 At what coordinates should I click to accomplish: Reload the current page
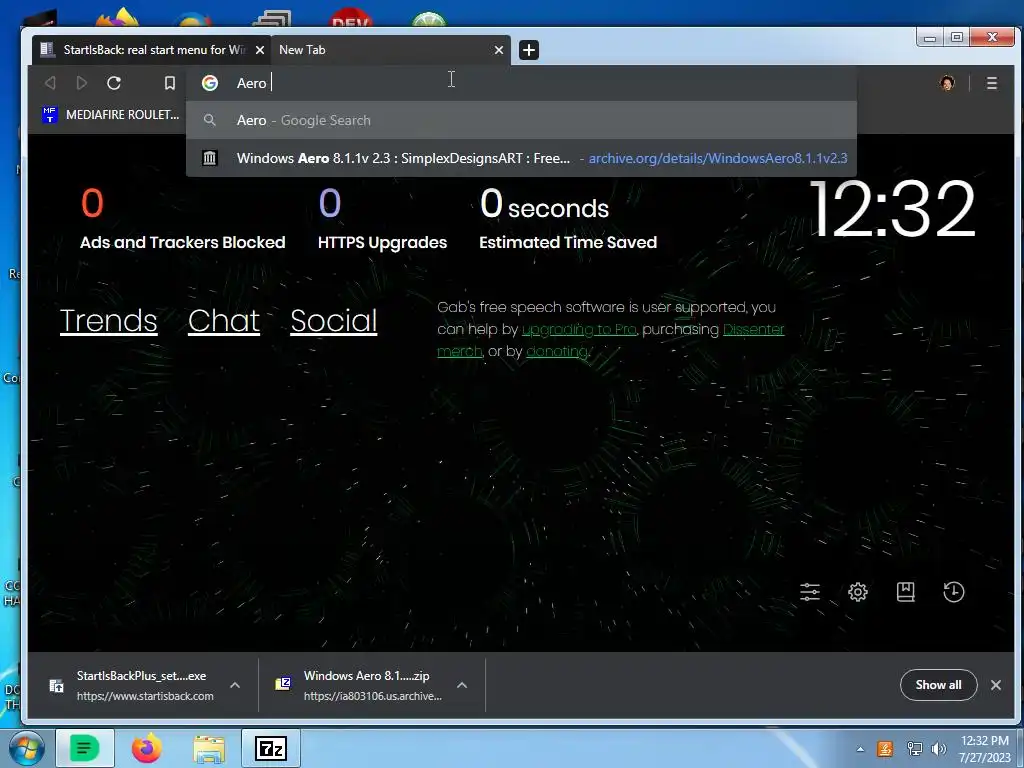coord(114,83)
